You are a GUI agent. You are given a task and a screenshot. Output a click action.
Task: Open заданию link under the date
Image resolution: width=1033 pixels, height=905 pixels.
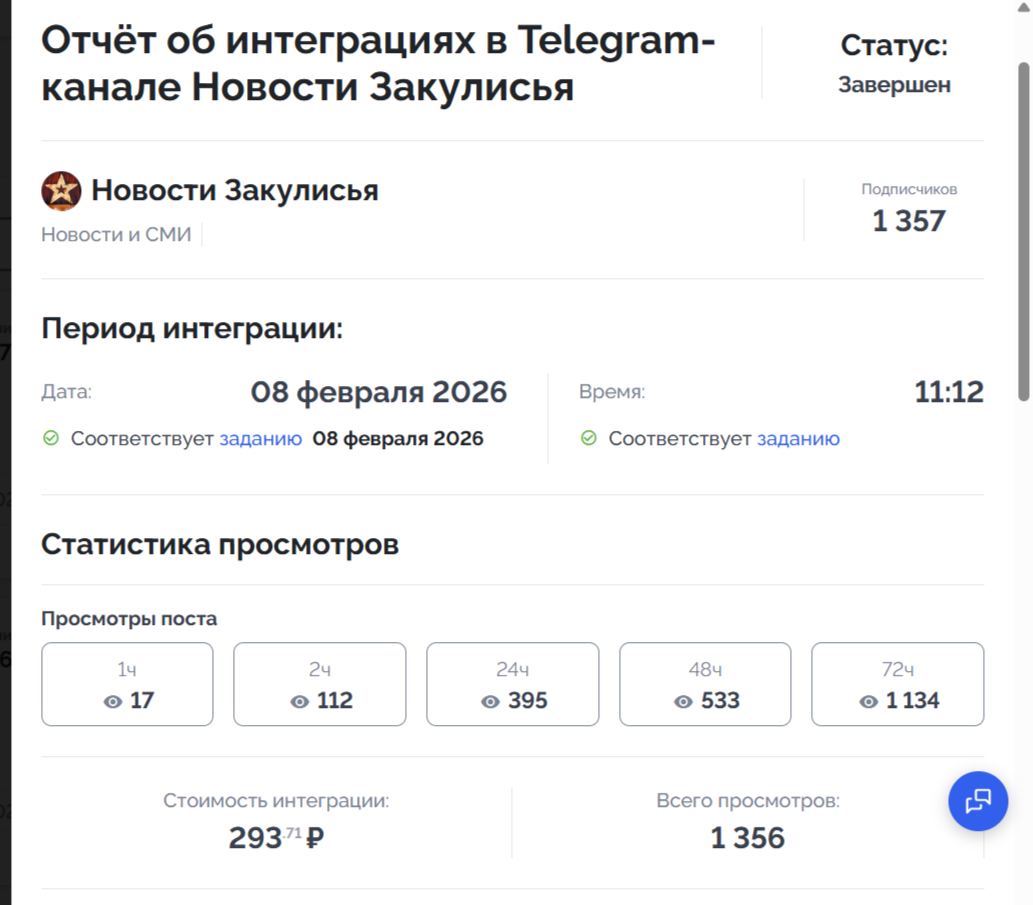(260, 439)
